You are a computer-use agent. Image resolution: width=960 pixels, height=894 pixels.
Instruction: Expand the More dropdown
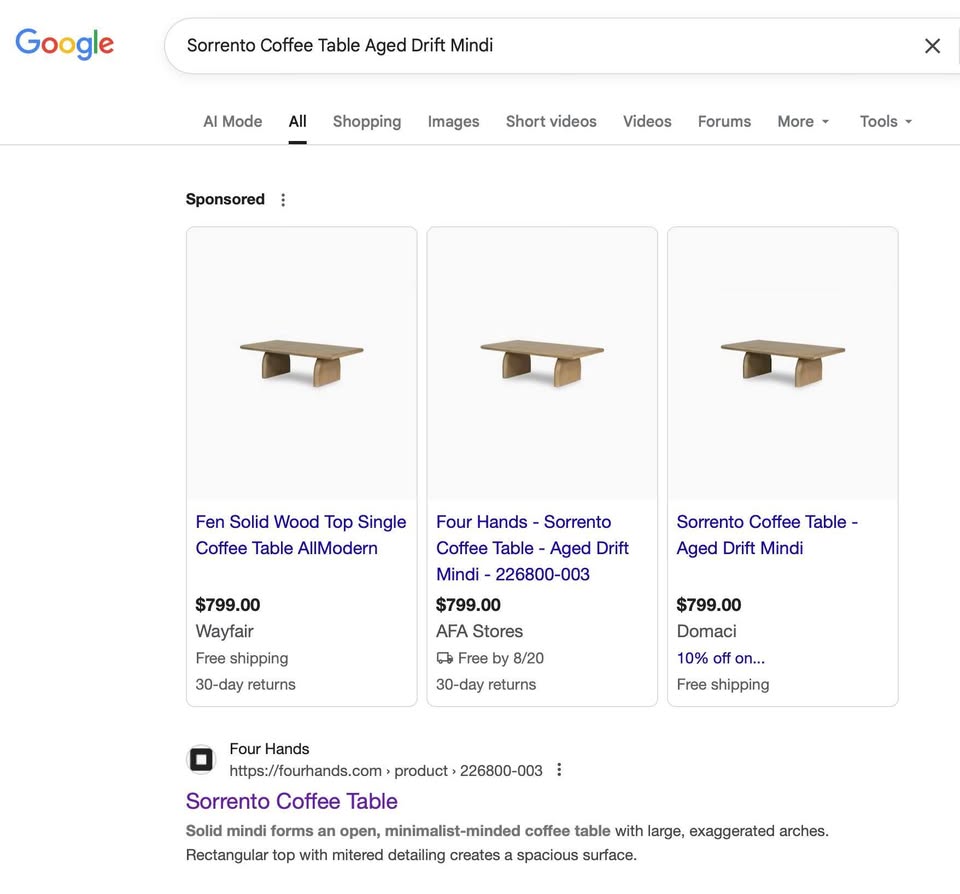803,121
